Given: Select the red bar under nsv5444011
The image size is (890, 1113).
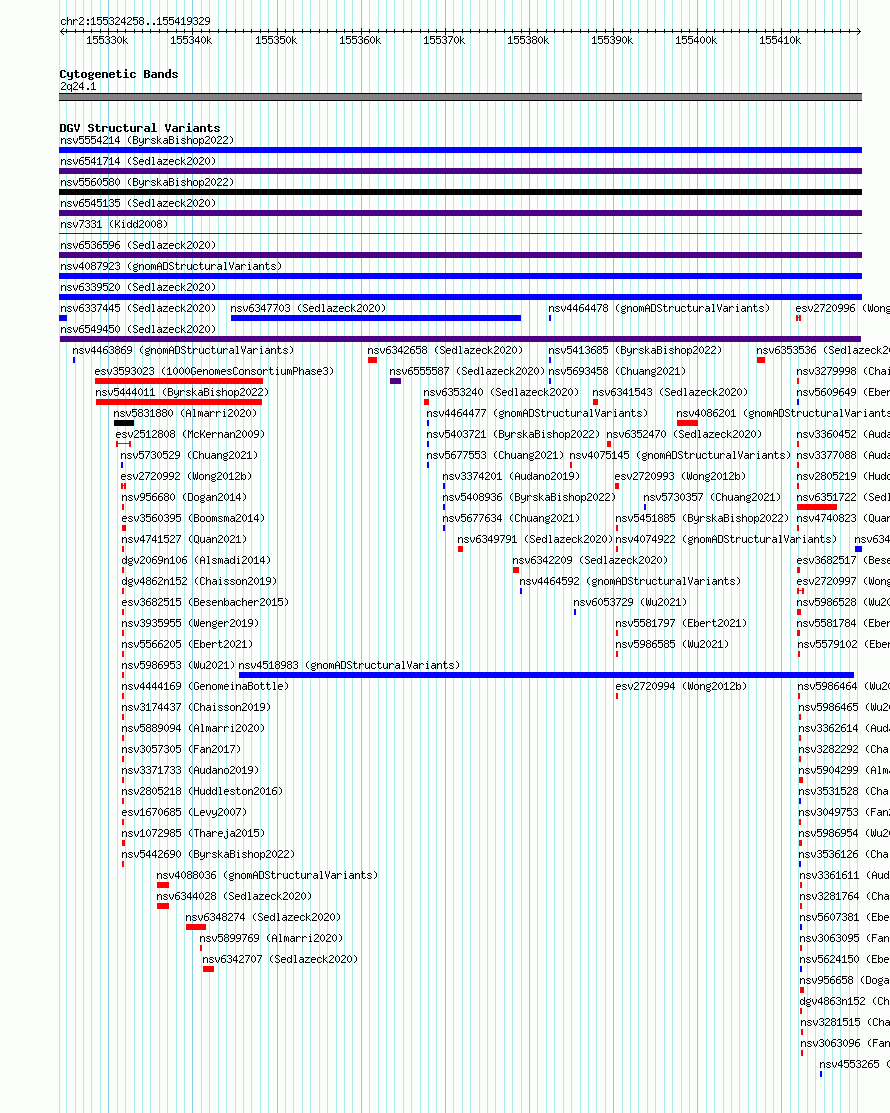Looking at the screenshot, I should tap(179, 402).
